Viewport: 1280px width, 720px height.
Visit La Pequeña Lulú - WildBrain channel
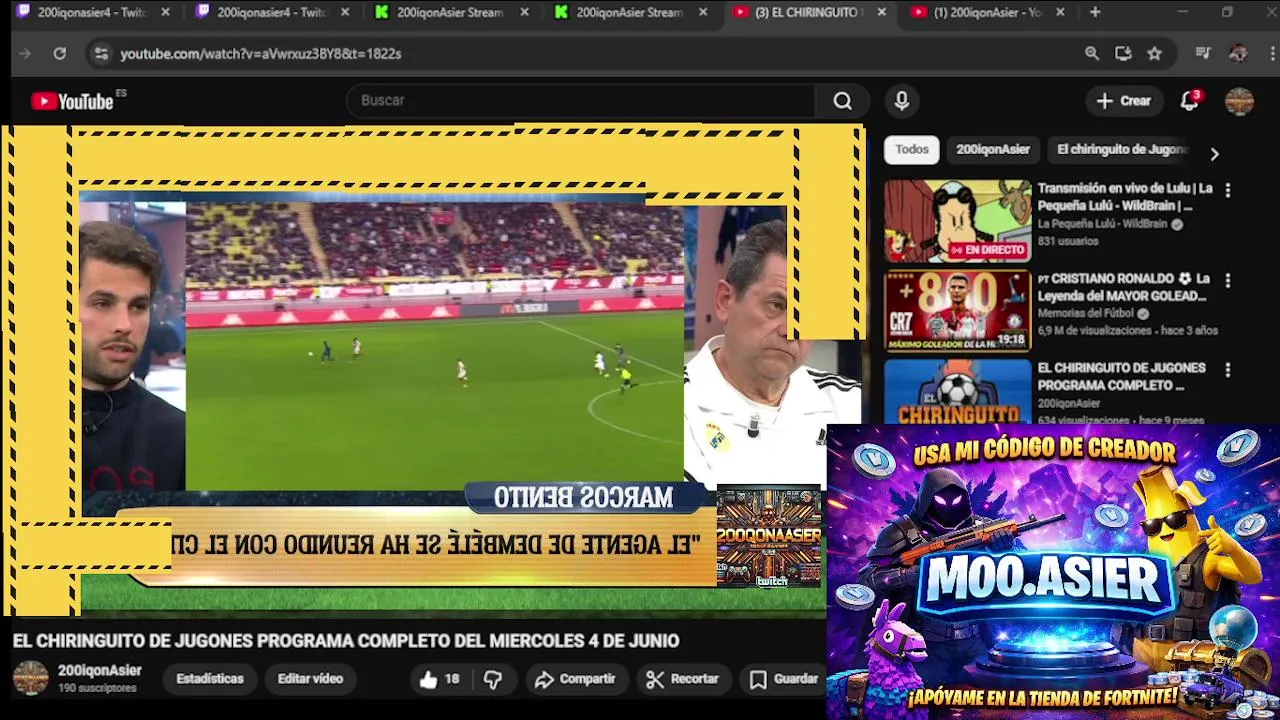(x=1102, y=225)
